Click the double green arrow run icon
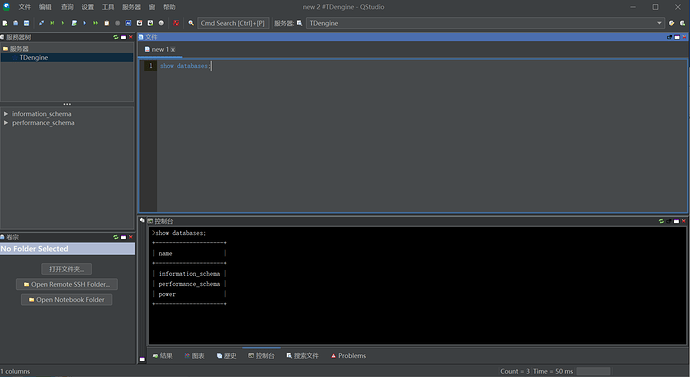 pyautogui.click(x=95, y=23)
